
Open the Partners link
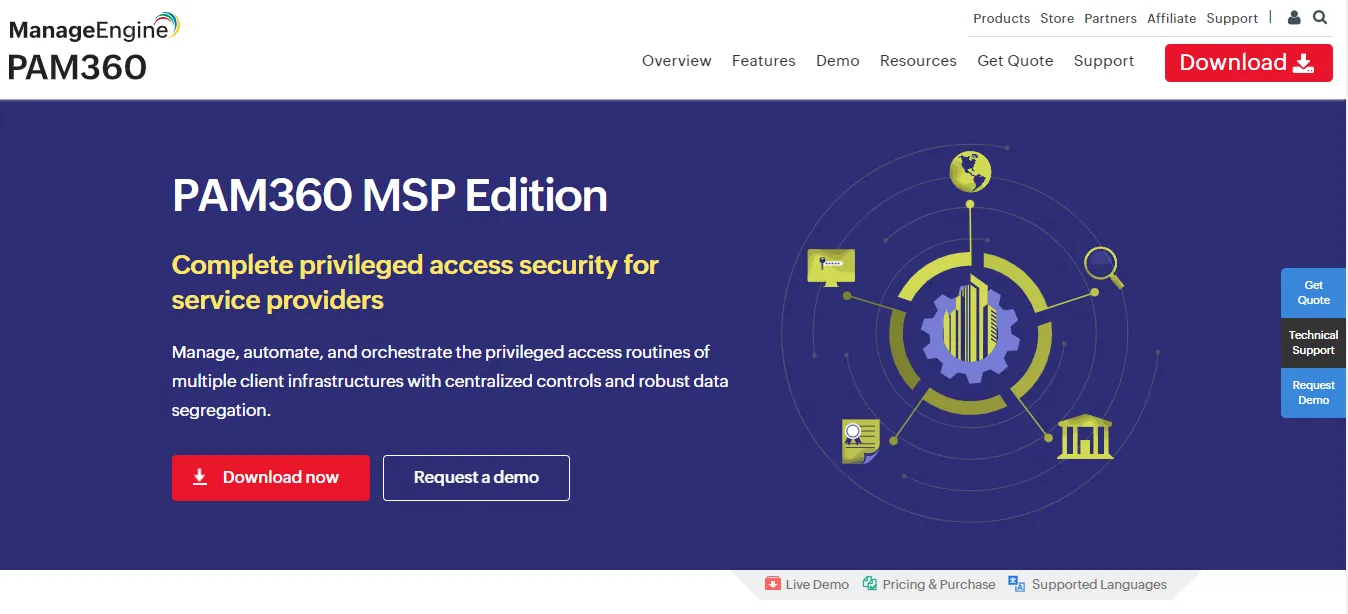coord(1110,18)
